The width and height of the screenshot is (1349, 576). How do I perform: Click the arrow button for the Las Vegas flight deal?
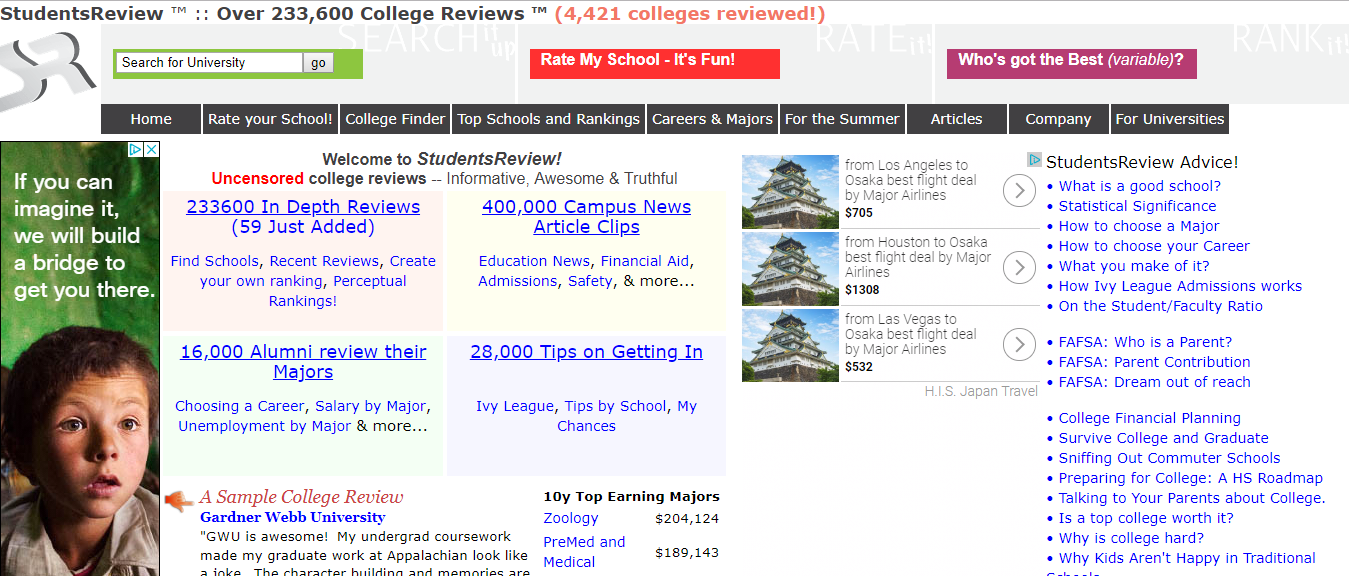pos(1019,345)
